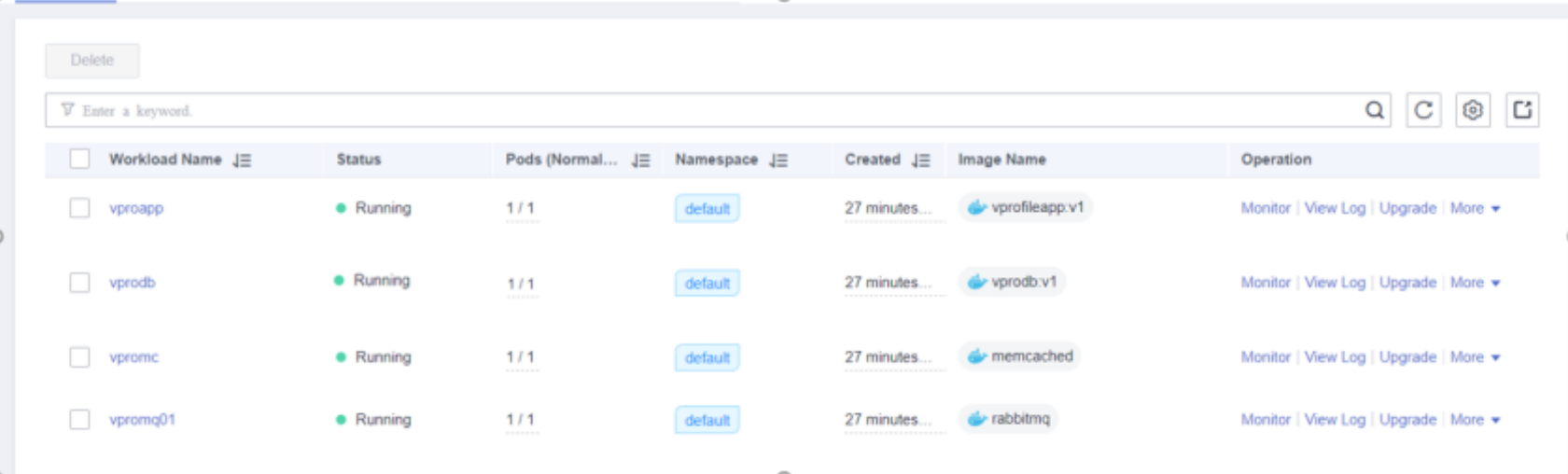Click Upgrade for vpromq01
1568x474 pixels.
1407,420
